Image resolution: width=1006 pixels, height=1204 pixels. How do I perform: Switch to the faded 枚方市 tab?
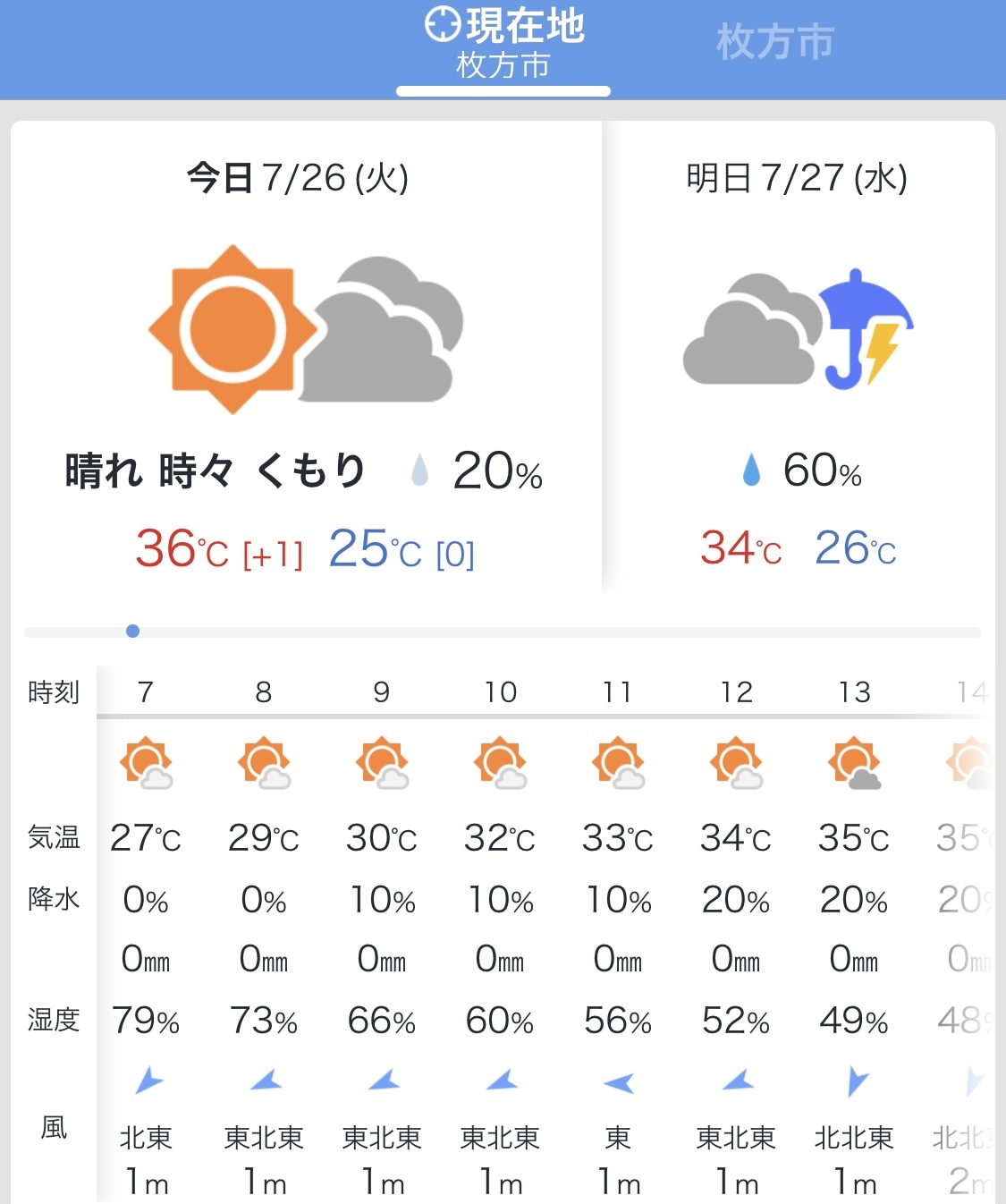tap(774, 42)
